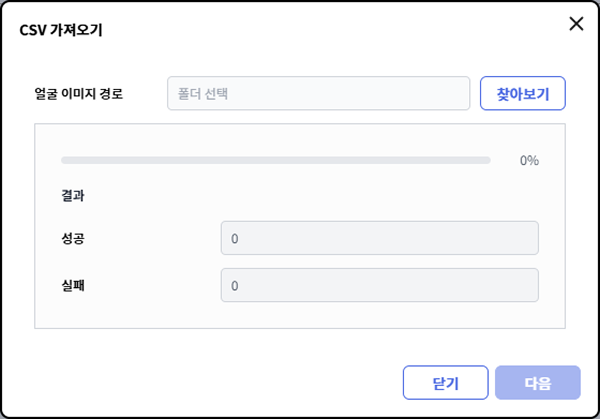Close the CSV 가져오기 dialog with X
This screenshot has height=419, width=600.
pos(576,24)
